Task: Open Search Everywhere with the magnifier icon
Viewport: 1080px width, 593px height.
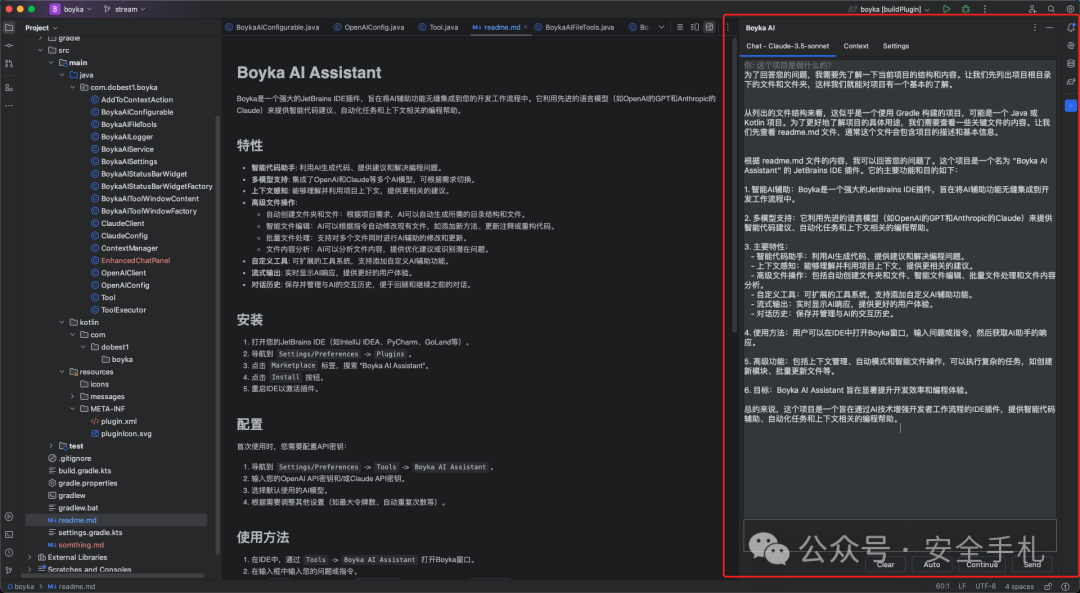Action: pyautogui.click(x=1051, y=9)
